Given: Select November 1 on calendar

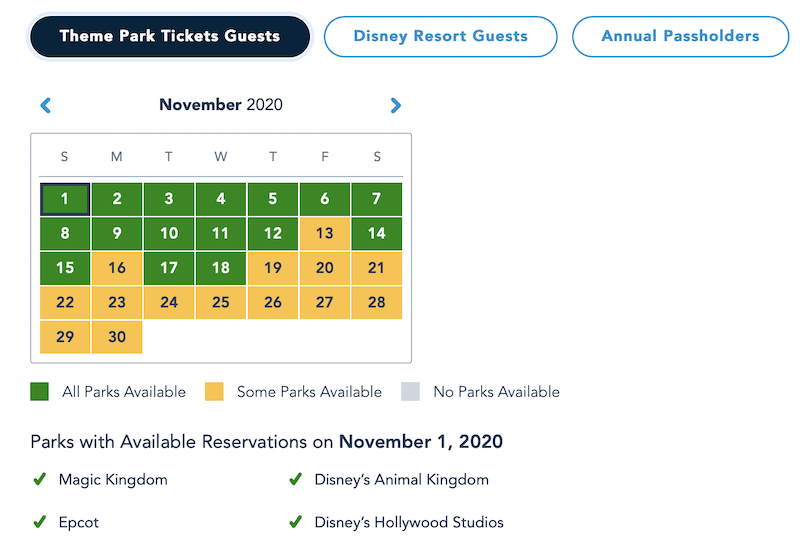Looking at the screenshot, I should coord(65,199).
